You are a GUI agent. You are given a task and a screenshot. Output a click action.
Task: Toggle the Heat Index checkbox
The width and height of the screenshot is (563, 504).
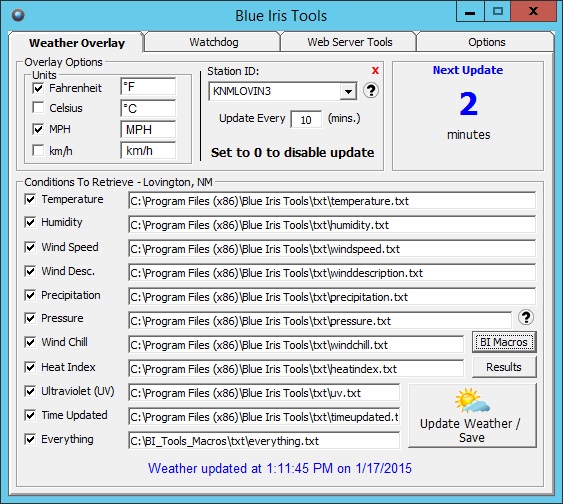coord(30,367)
